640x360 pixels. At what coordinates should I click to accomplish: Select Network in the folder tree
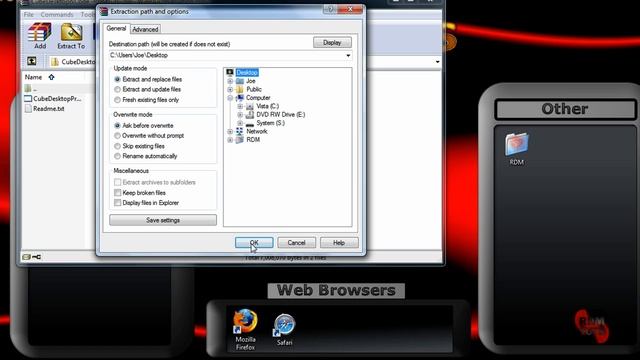coord(256,131)
